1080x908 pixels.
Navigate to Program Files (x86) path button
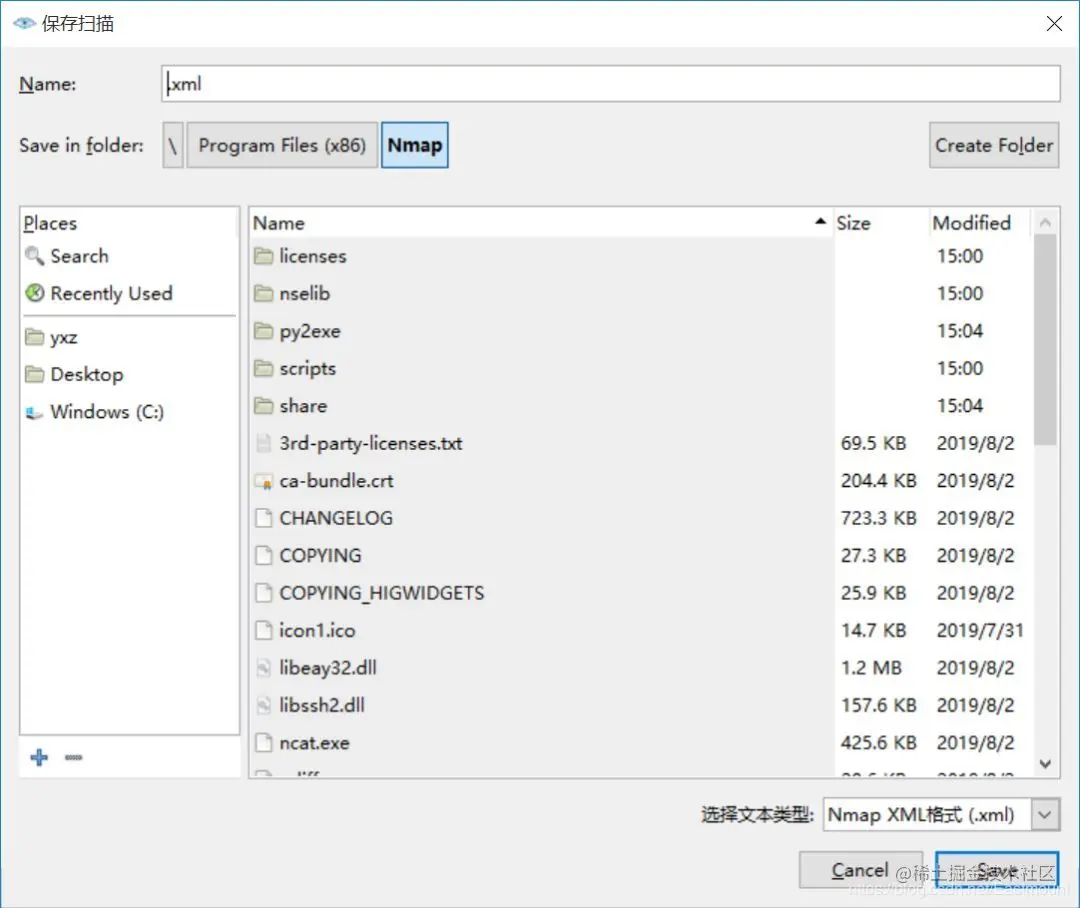[x=282, y=145]
